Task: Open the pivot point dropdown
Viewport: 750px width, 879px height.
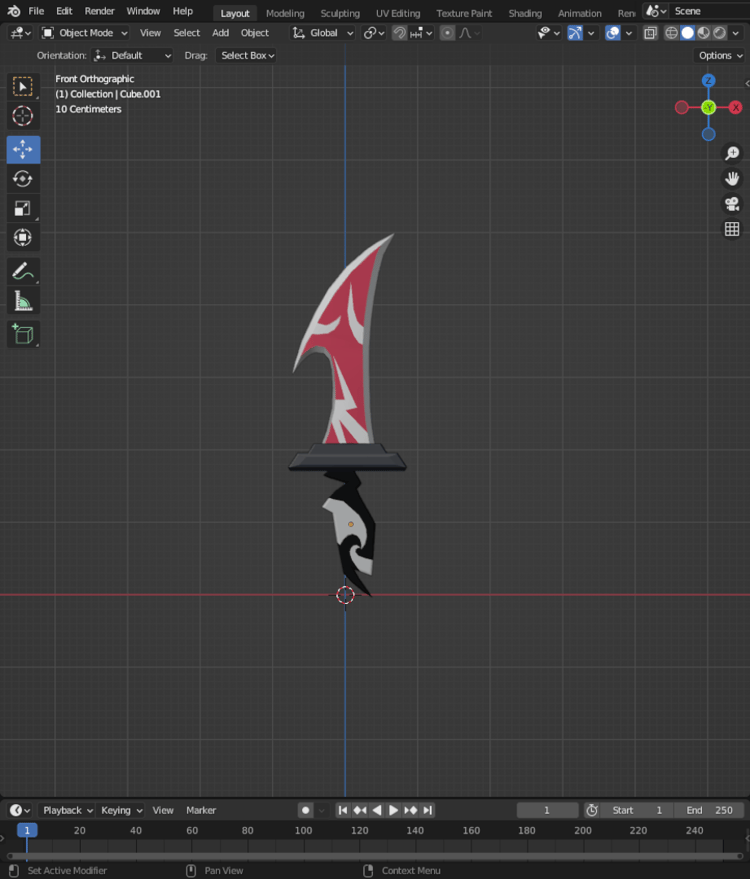Action: pyautogui.click(x=374, y=33)
